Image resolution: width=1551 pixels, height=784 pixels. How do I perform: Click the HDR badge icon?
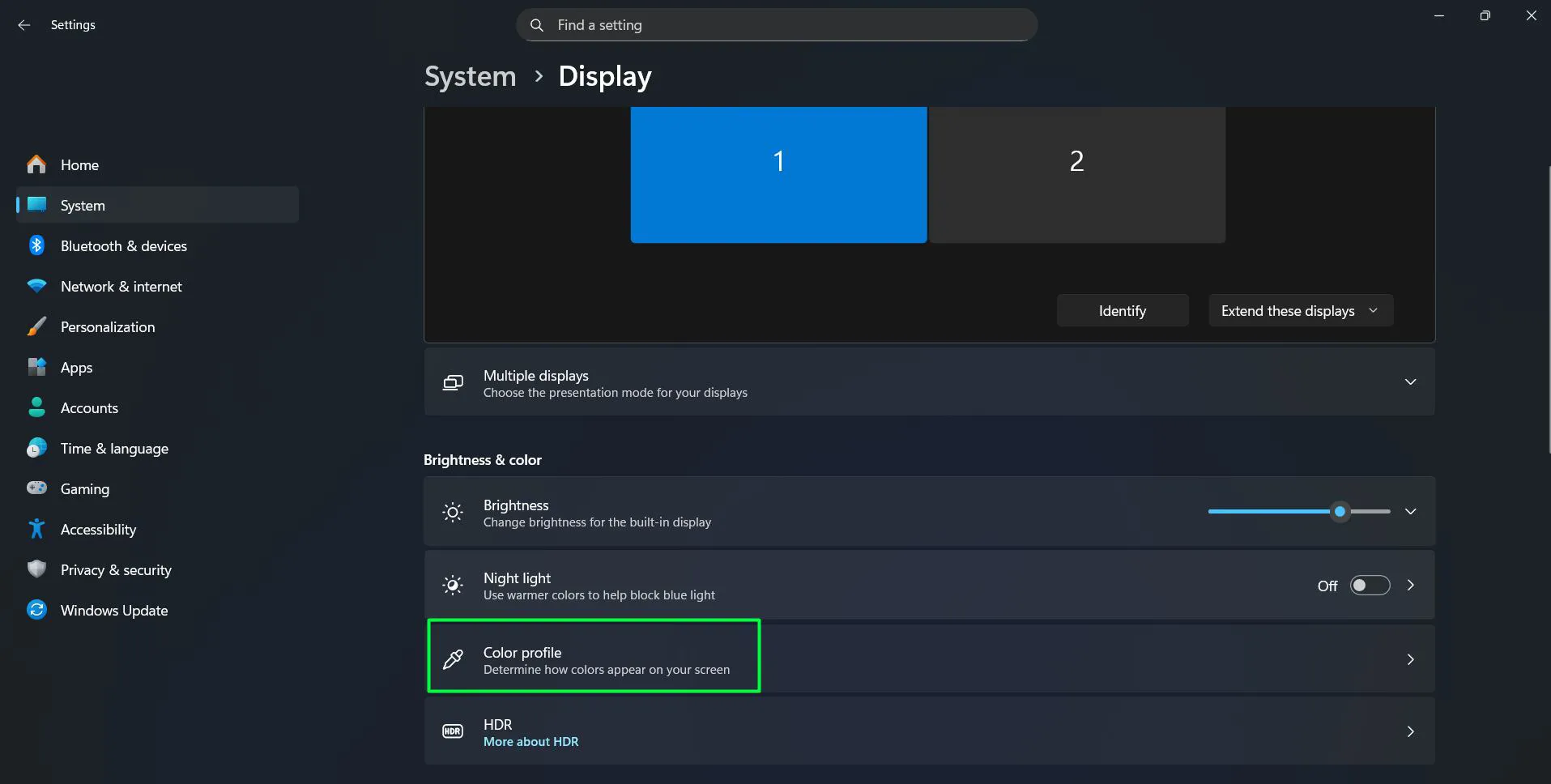(452, 731)
